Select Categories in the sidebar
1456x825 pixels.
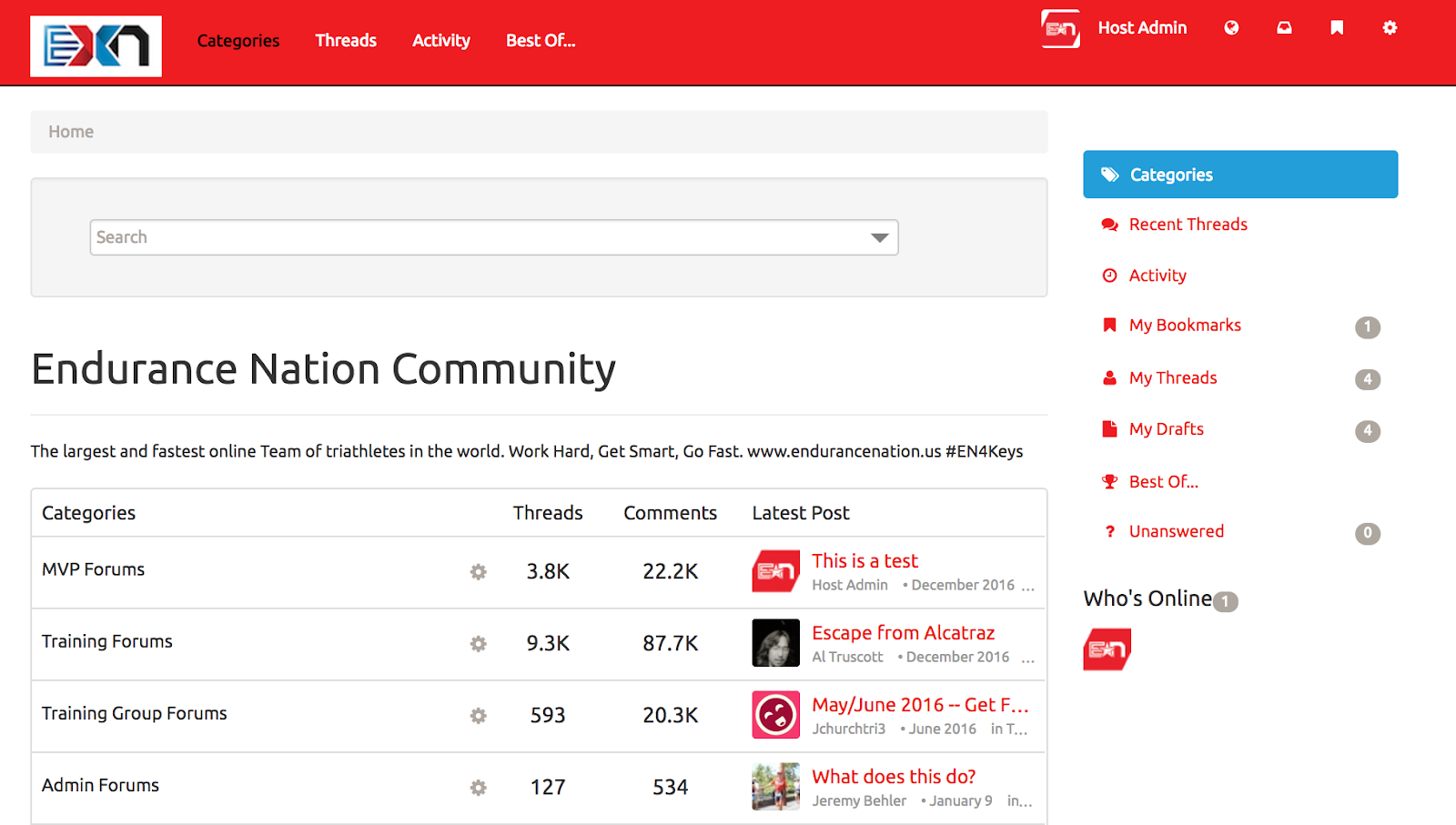coord(1240,175)
